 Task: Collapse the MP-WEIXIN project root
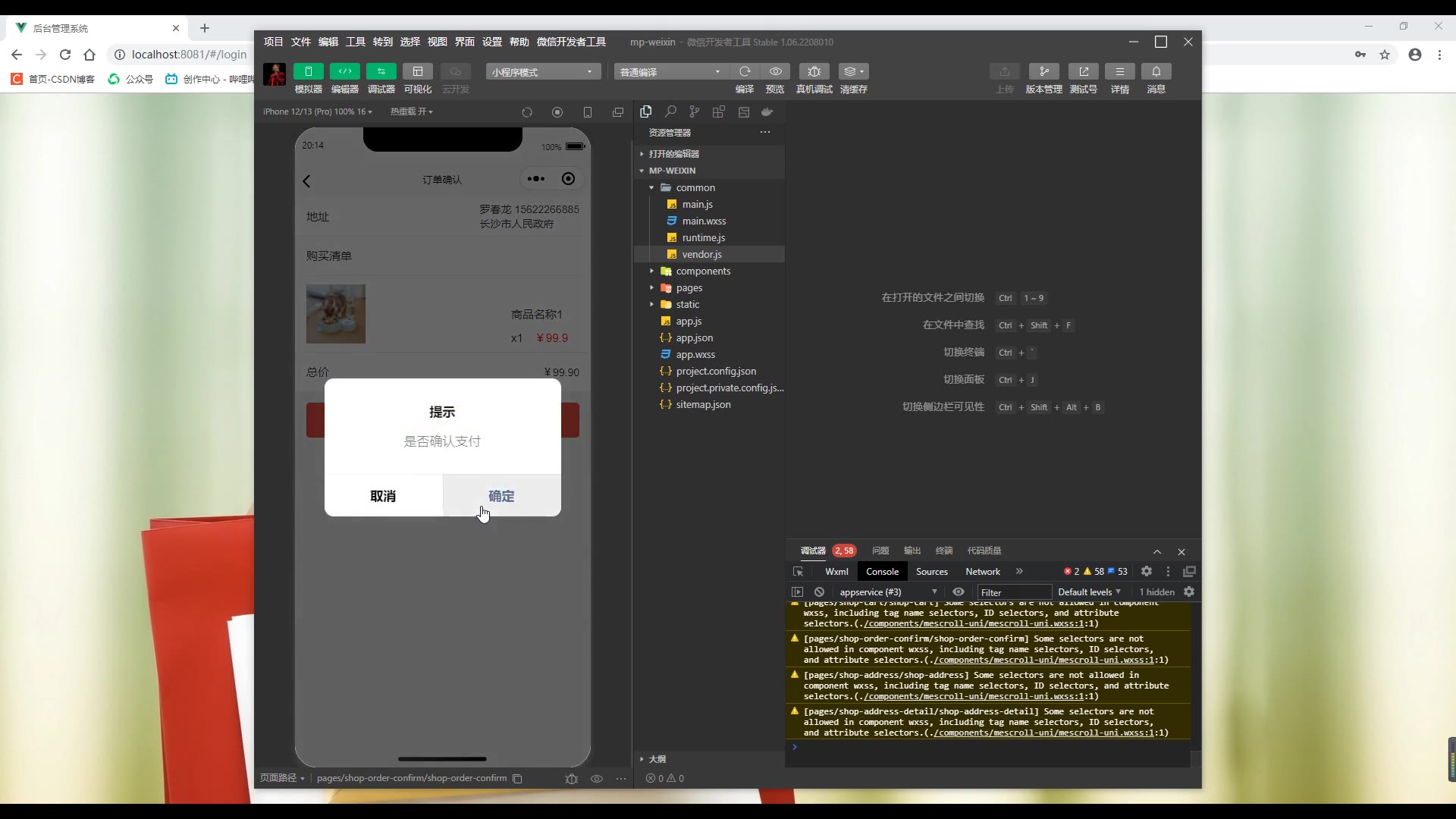click(x=709, y=171)
